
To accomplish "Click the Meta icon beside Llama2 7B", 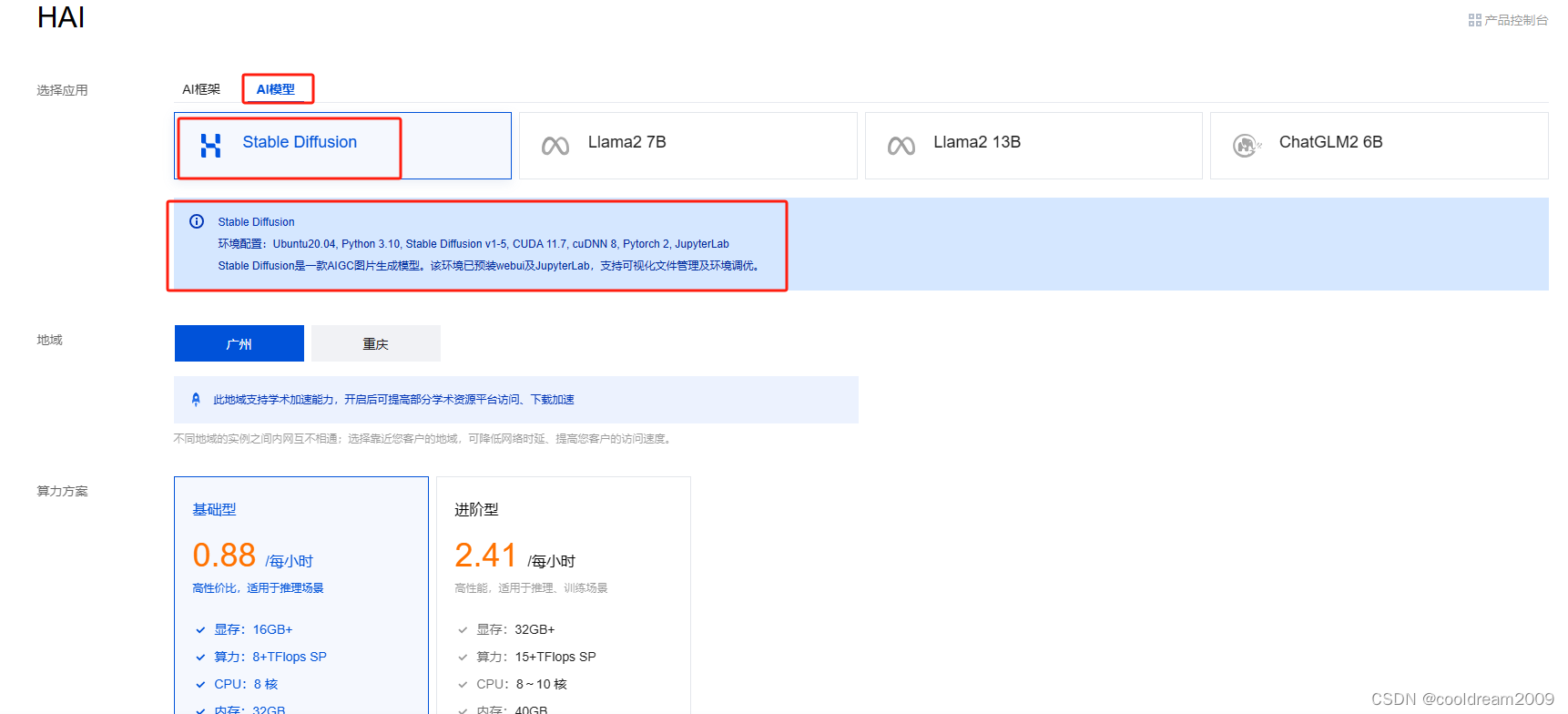I will 555,146.
